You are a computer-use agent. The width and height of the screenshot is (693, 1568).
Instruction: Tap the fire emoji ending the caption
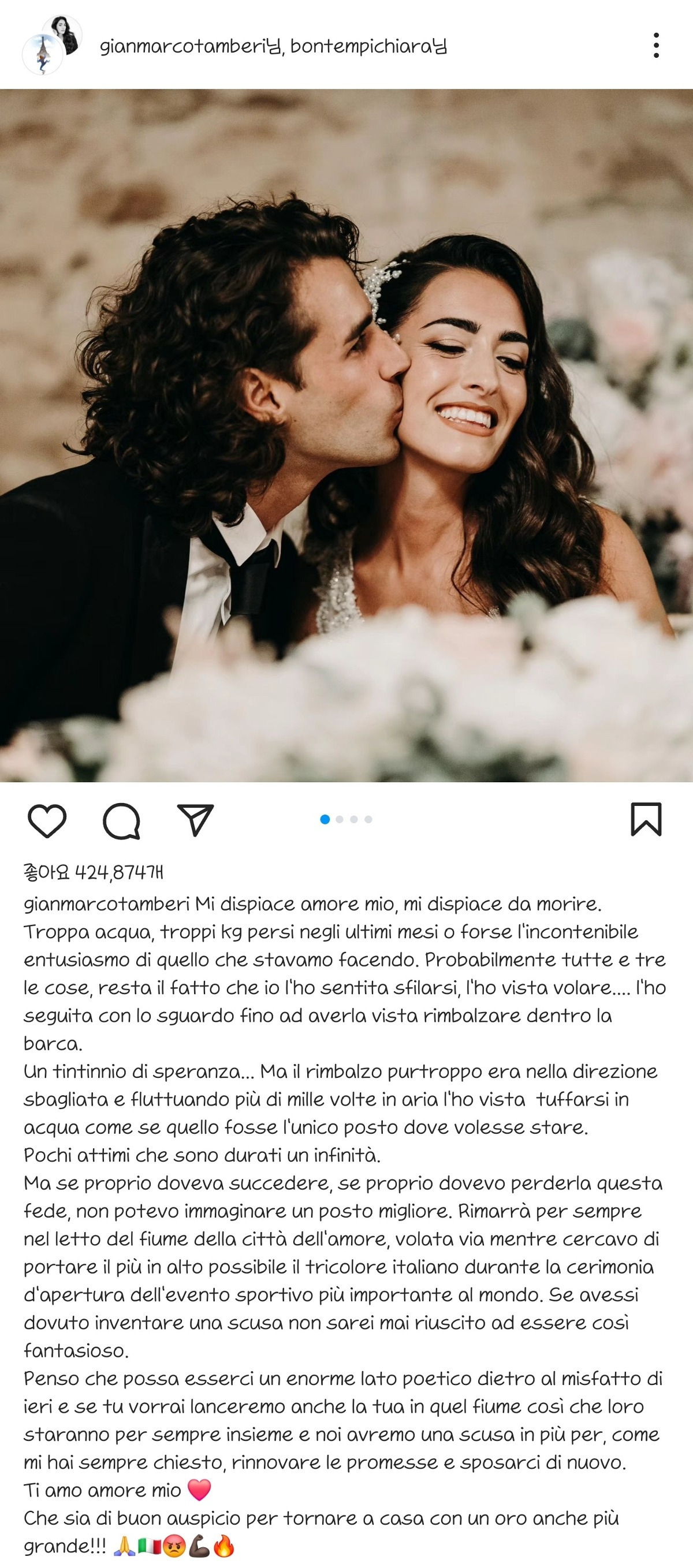[x=224, y=1546]
